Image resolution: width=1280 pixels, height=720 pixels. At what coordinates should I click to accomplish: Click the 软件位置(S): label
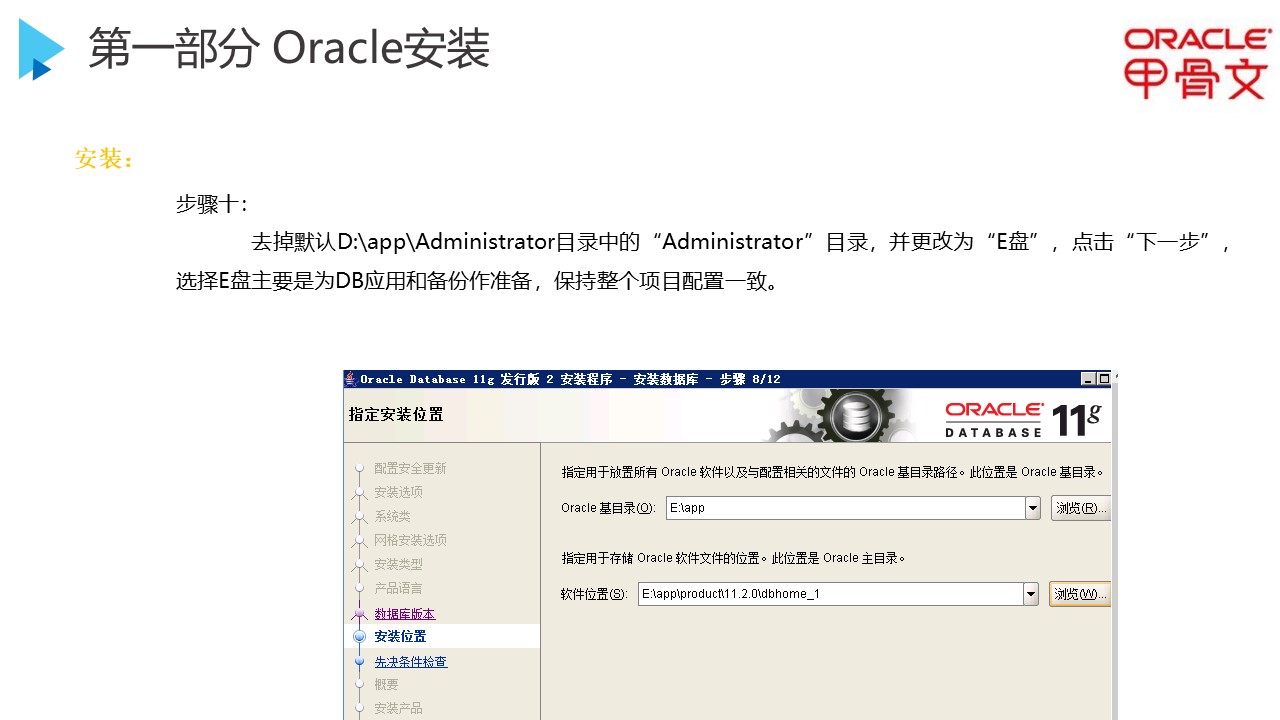pos(594,594)
